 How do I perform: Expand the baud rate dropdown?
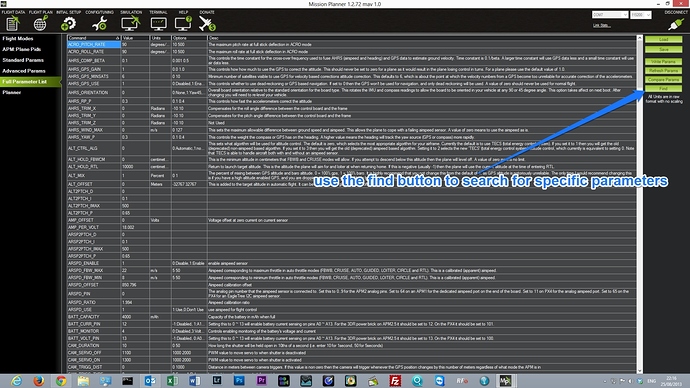(640, 15)
